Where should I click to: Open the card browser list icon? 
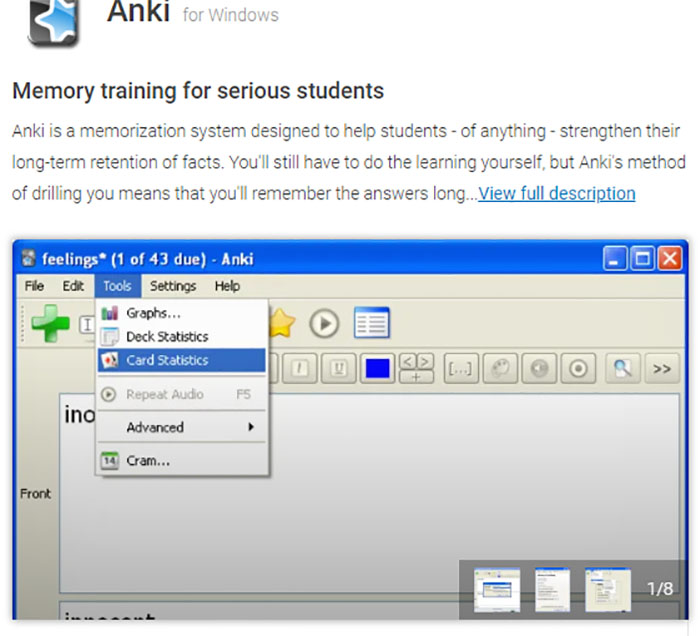(372, 323)
